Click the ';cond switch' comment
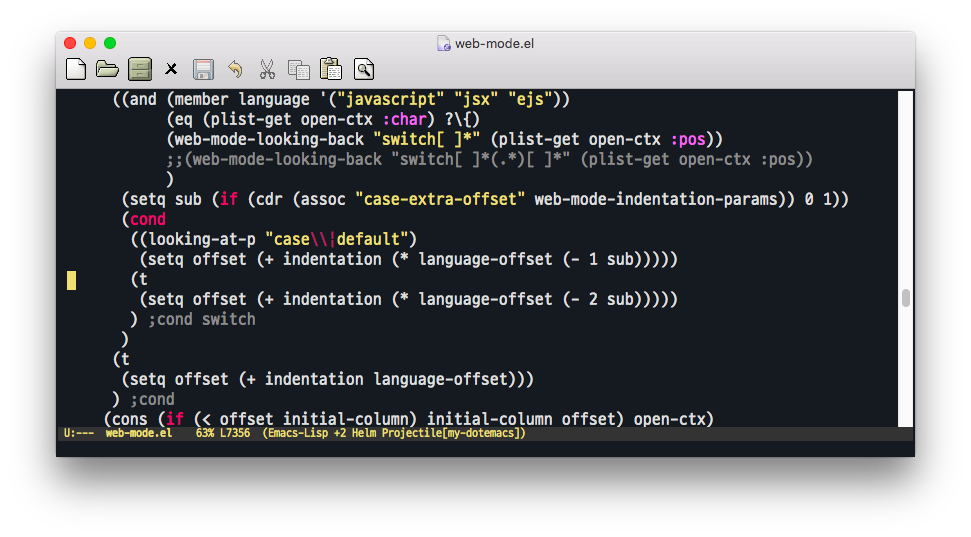The width and height of the screenshot is (971, 537). click(201, 320)
